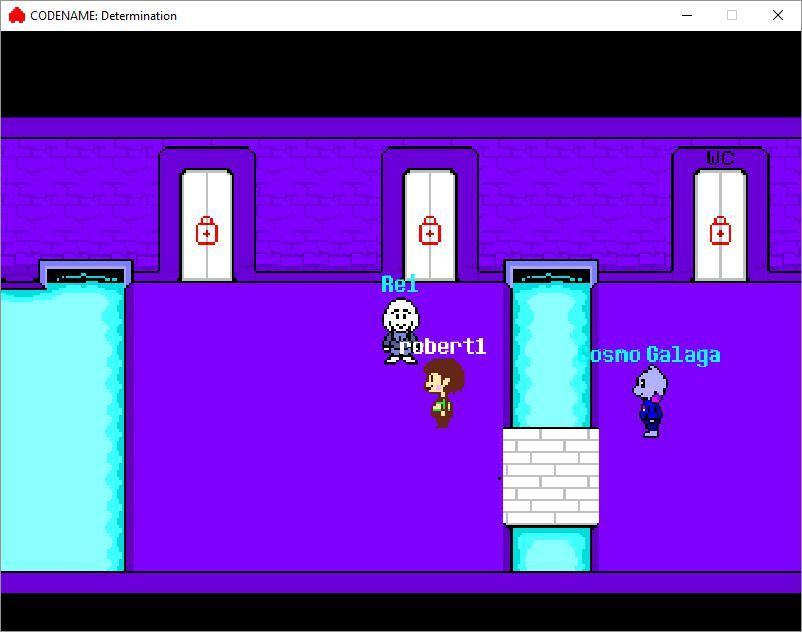Select the brown-haired robert1 character sprite
802x632 pixels.
click(443, 393)
